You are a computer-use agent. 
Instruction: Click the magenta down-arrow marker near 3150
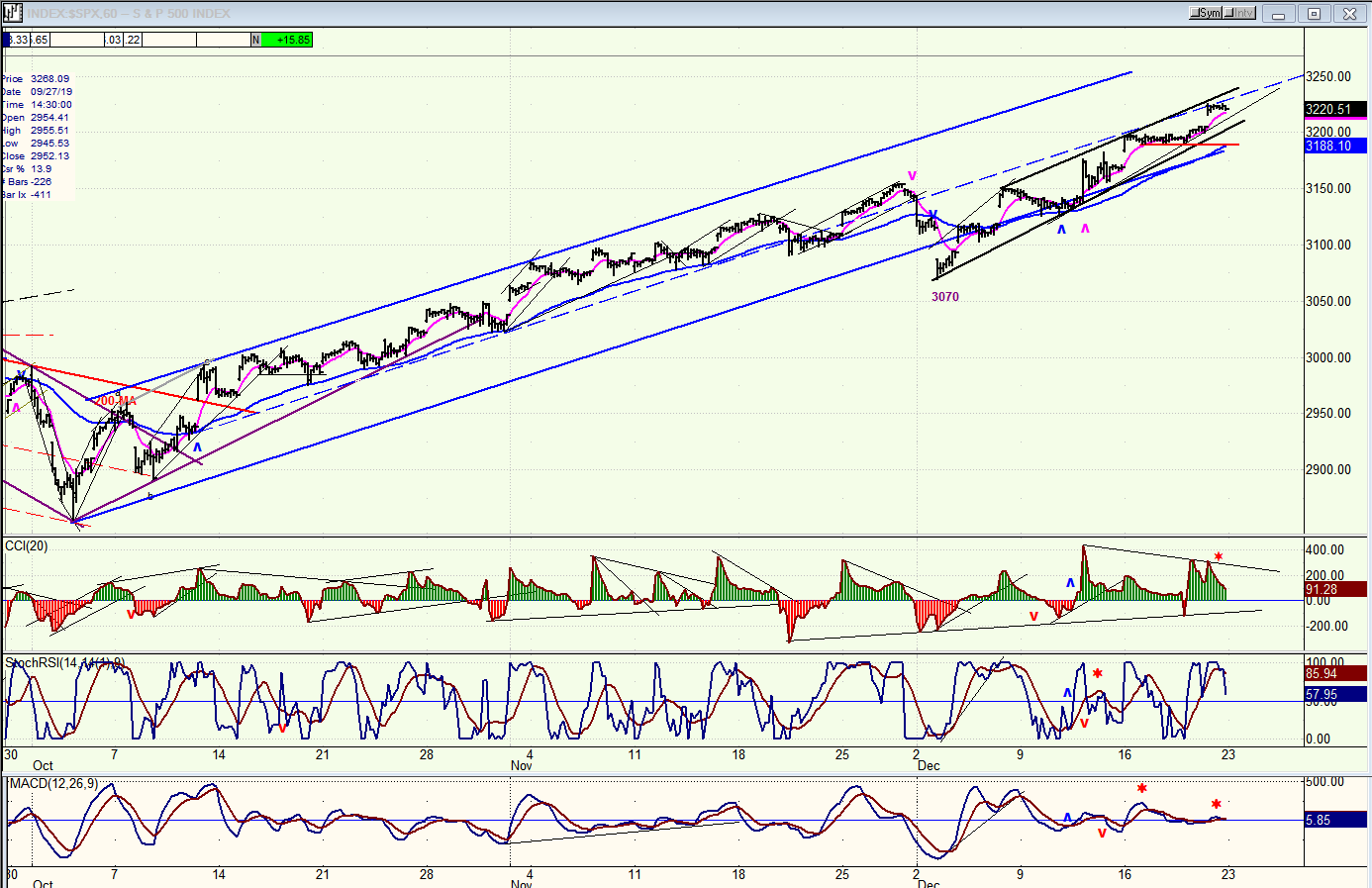point(912,175)
